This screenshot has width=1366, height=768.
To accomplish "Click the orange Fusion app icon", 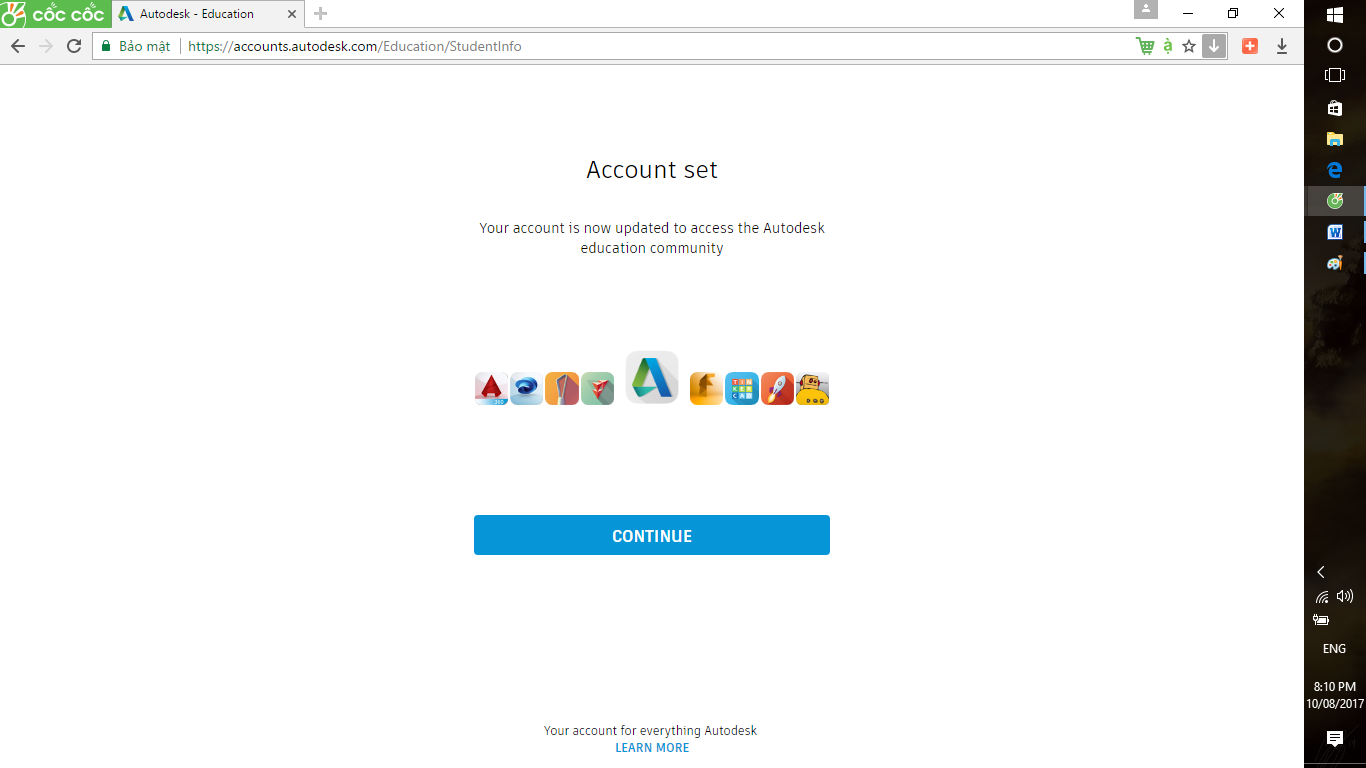I will click(706, 389).
